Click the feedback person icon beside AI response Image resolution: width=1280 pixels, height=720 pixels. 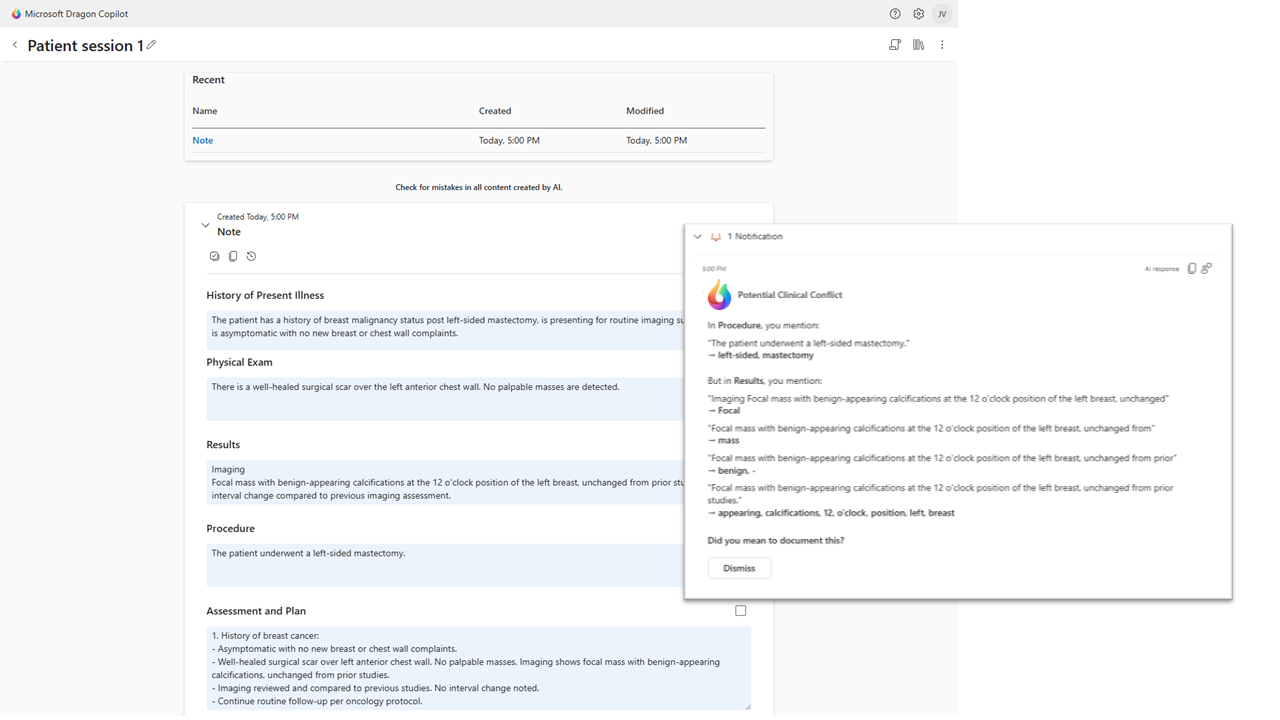tap(1207, 268)
